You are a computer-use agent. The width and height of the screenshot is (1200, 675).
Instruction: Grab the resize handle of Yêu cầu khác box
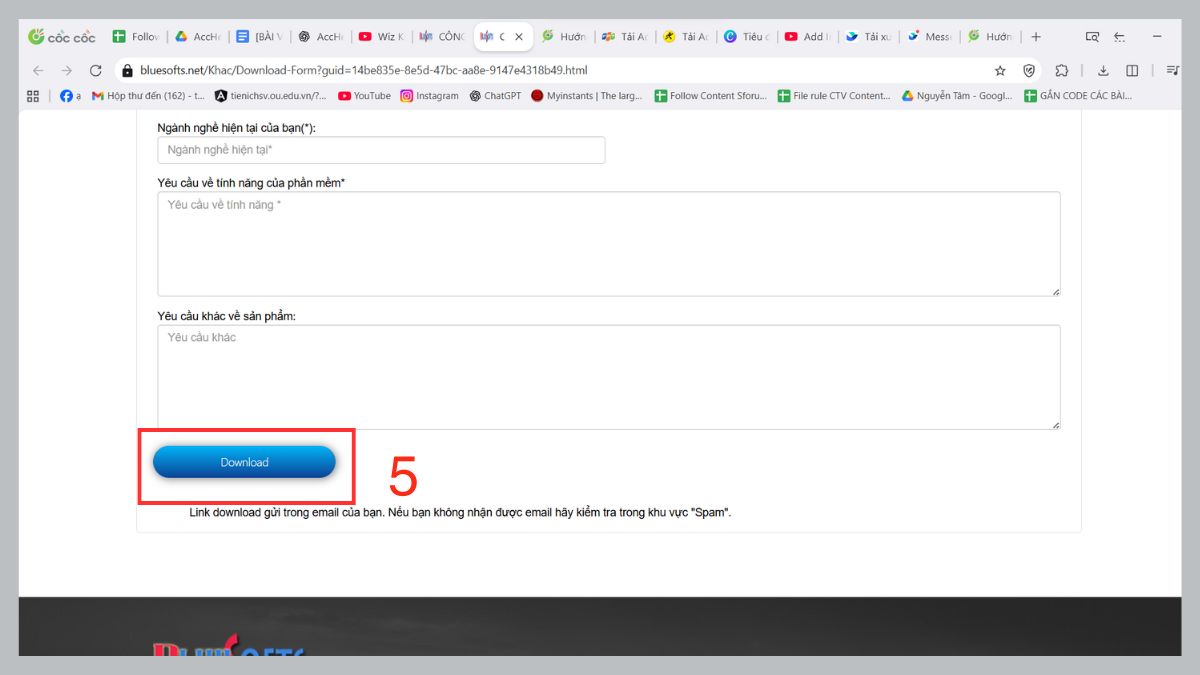(1055, 424)
